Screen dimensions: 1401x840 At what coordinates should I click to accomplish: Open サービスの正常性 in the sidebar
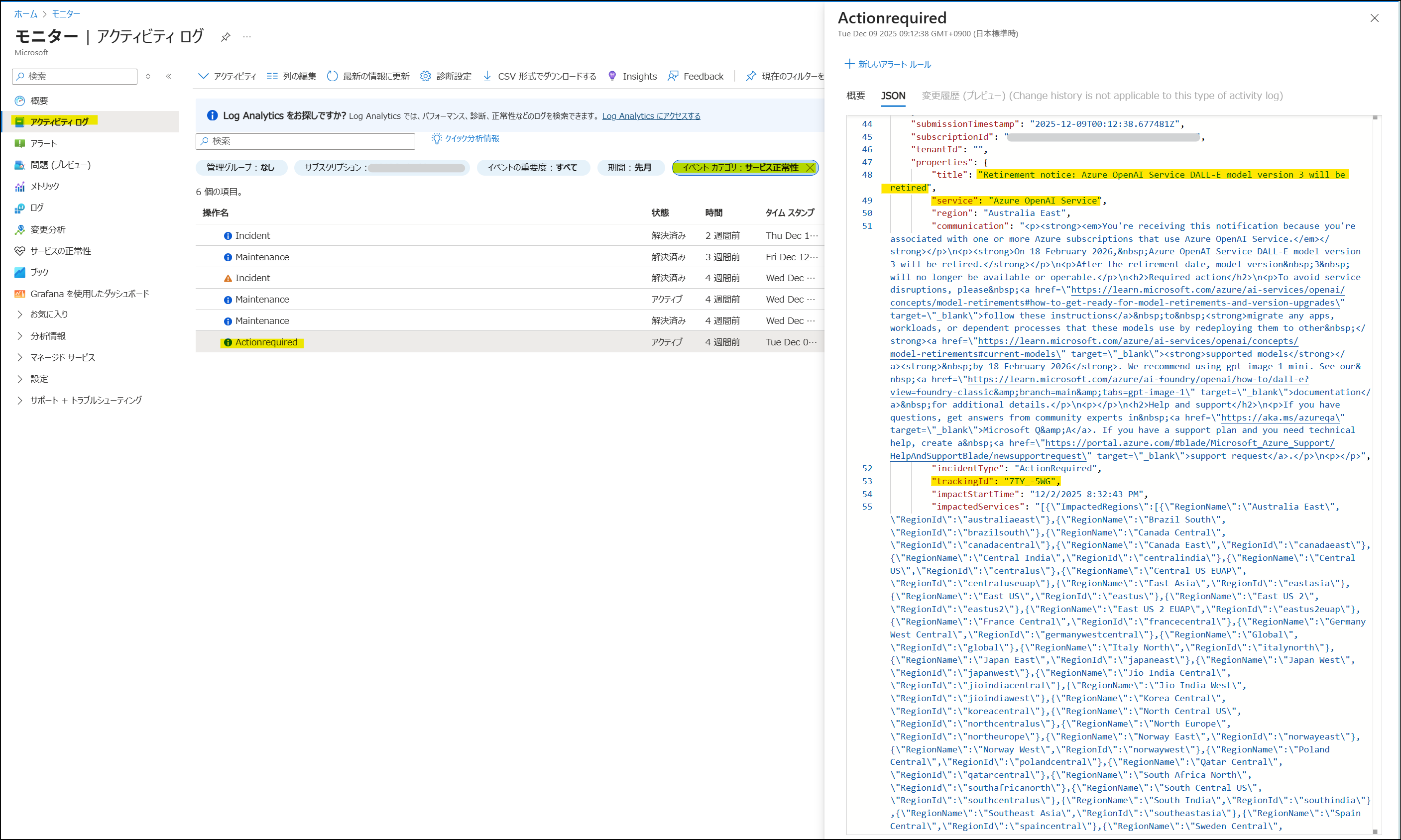61,251
